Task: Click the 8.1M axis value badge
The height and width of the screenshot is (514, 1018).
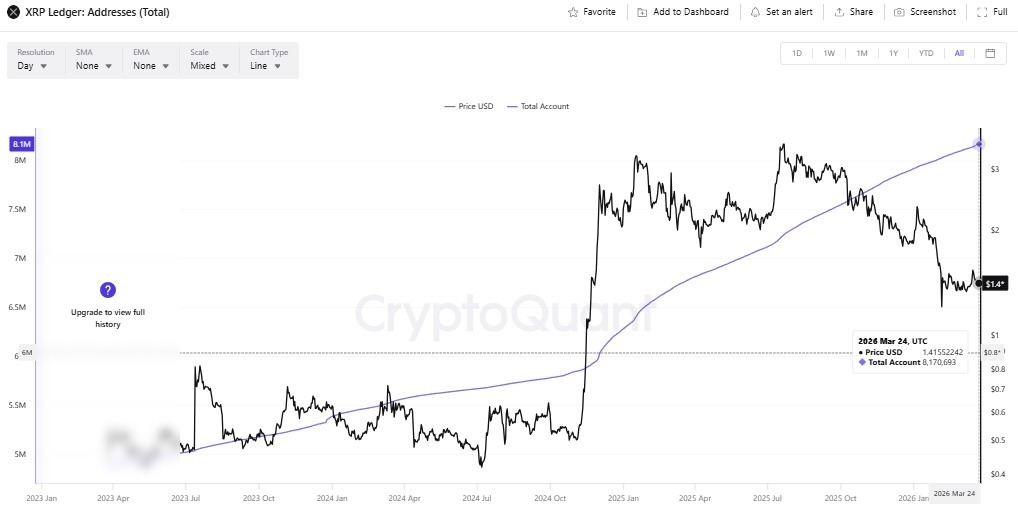Action: click(x=22, y=145)
